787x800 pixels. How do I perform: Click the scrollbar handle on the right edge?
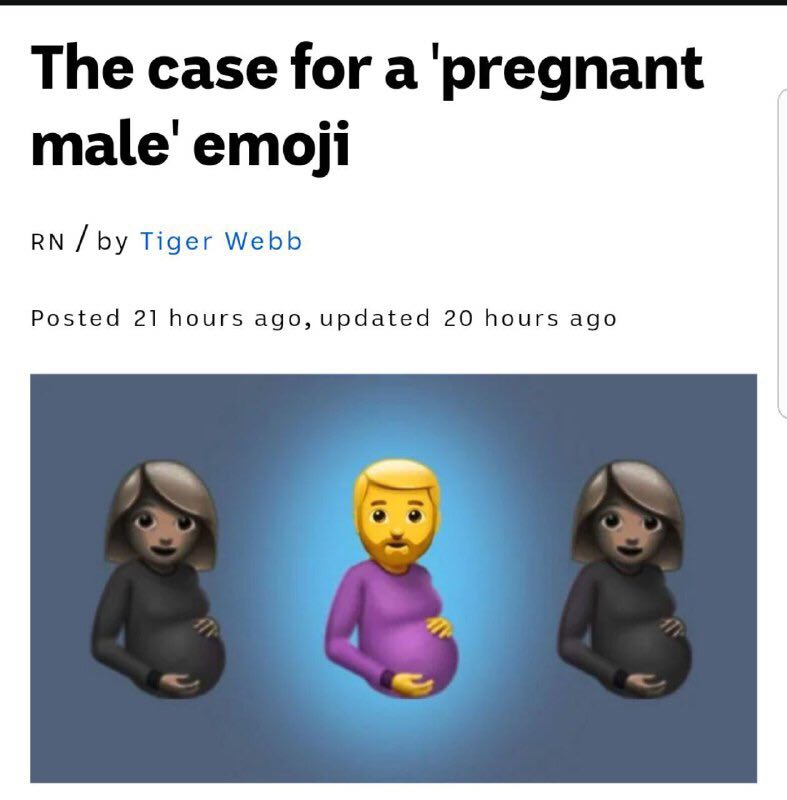(x=782, y=254)
